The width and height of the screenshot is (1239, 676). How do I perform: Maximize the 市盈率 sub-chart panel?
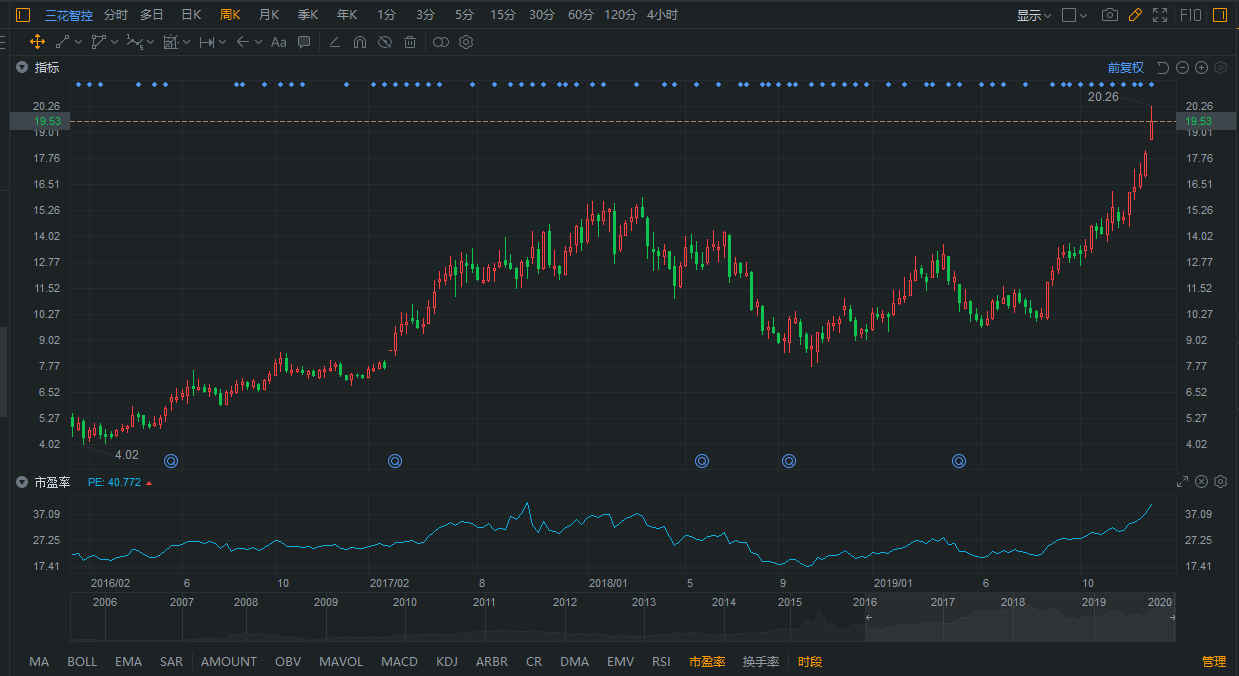pos(1182,482)
